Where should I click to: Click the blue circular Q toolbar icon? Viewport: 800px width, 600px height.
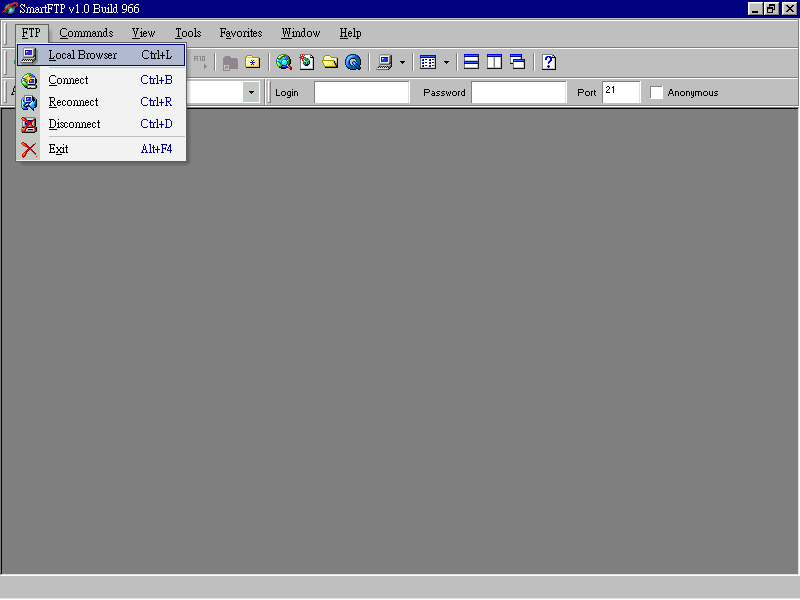[x=353, y=62]
